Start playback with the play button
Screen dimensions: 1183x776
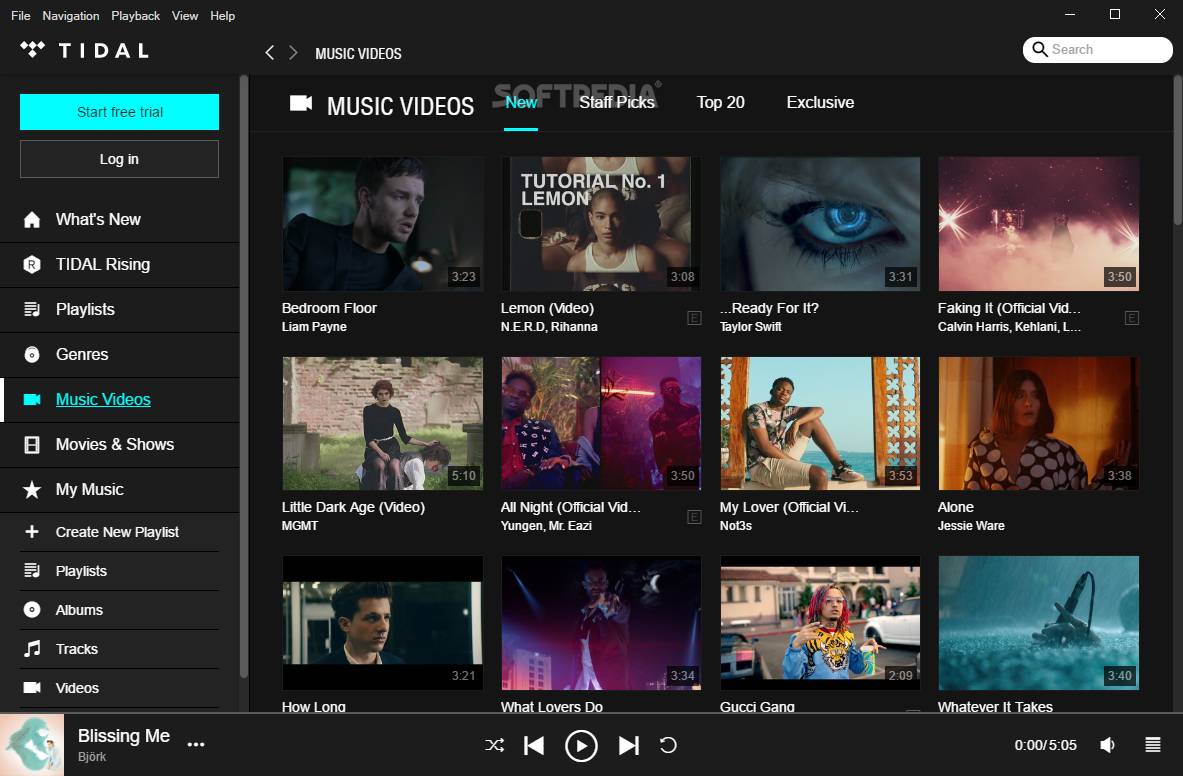[x=581, y=746]
